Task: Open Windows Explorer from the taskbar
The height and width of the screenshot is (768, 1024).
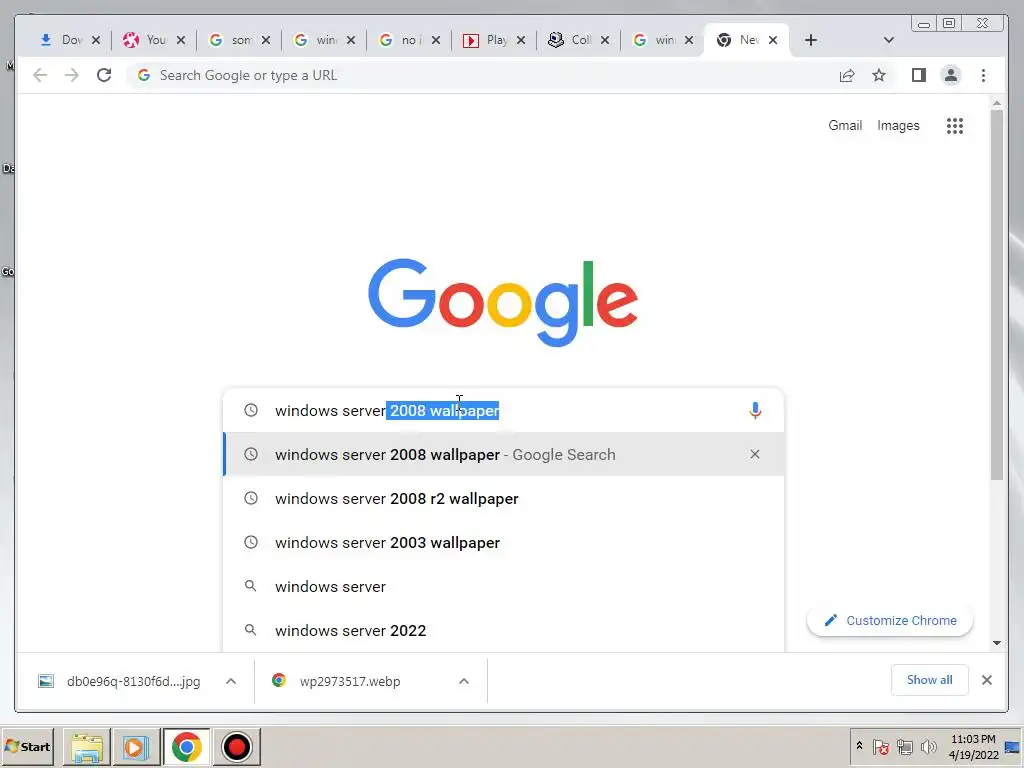Action: [87, 746]
